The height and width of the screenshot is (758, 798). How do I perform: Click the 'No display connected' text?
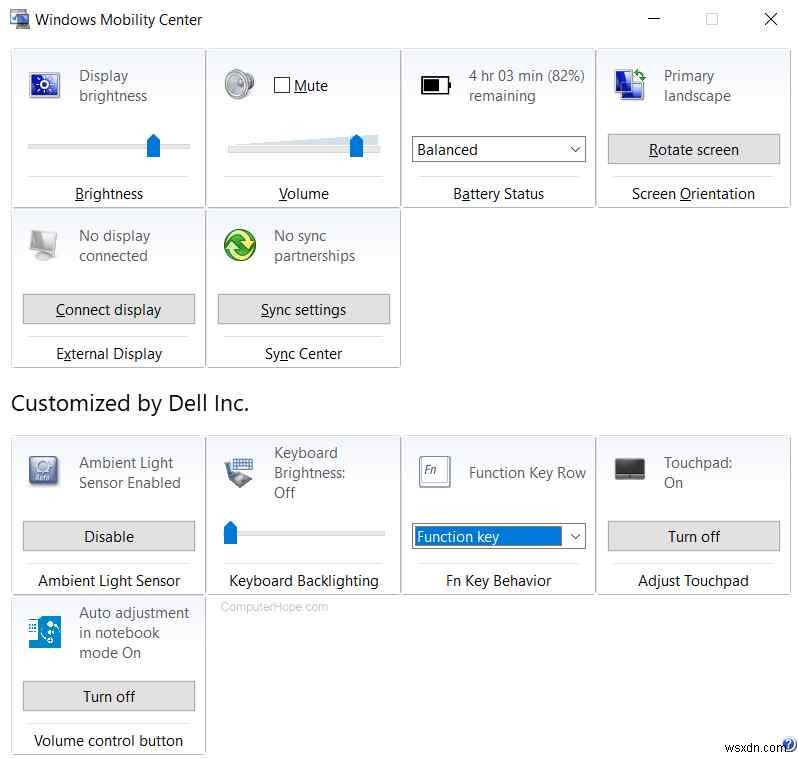(x=115, y=245)
